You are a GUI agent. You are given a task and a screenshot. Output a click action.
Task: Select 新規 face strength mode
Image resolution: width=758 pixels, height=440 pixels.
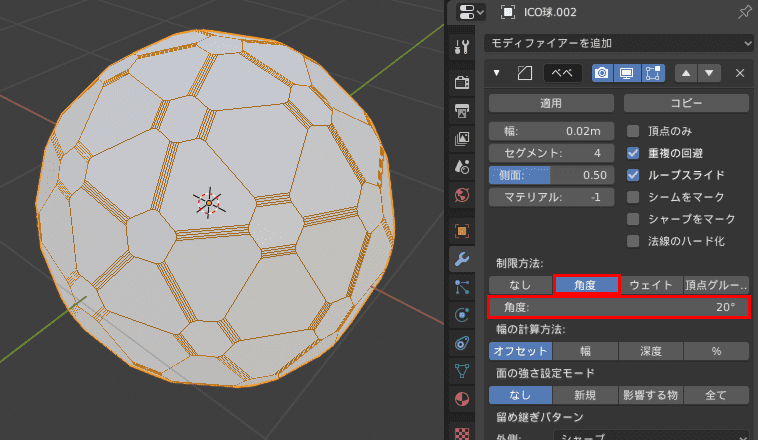(585, 395)
